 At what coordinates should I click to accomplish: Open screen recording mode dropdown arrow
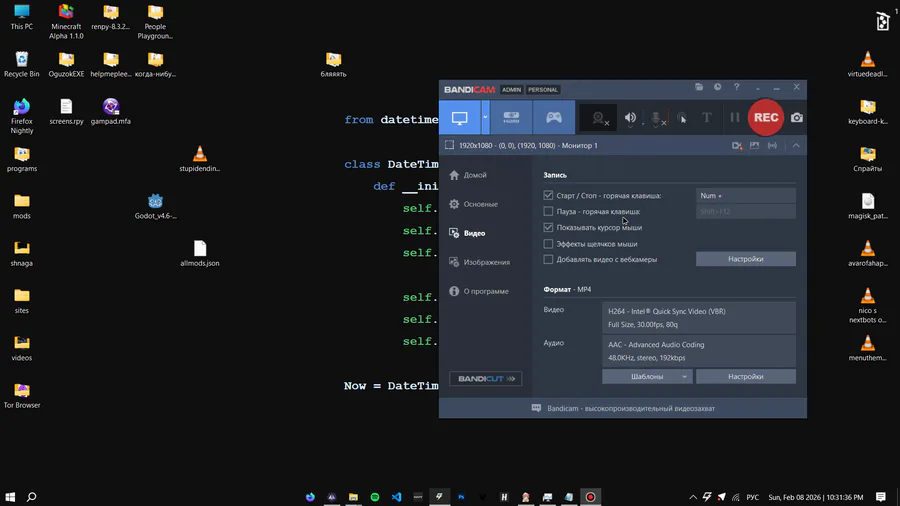click(485, 118)
